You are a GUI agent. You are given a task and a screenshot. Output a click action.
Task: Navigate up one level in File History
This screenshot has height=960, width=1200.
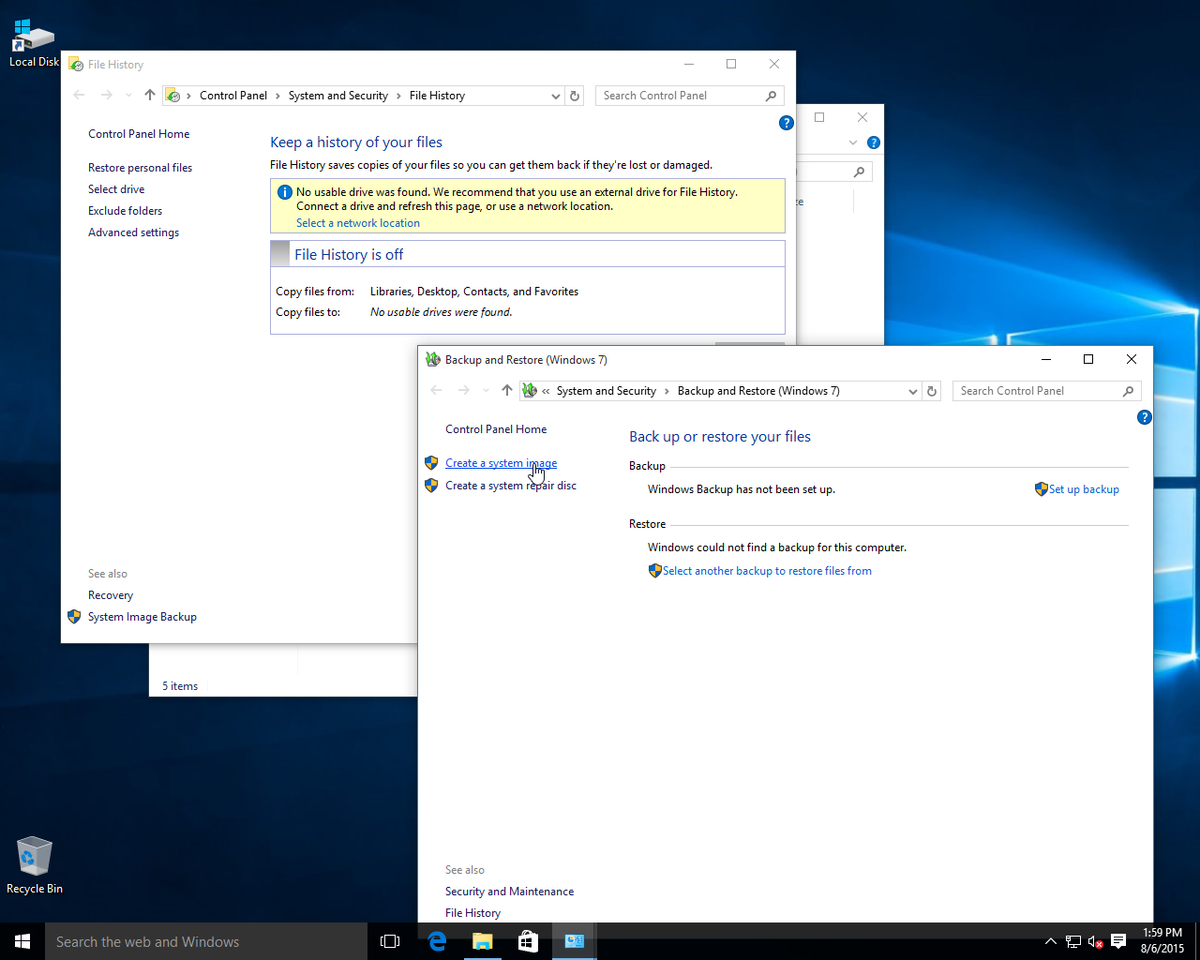tap(149, 95)
